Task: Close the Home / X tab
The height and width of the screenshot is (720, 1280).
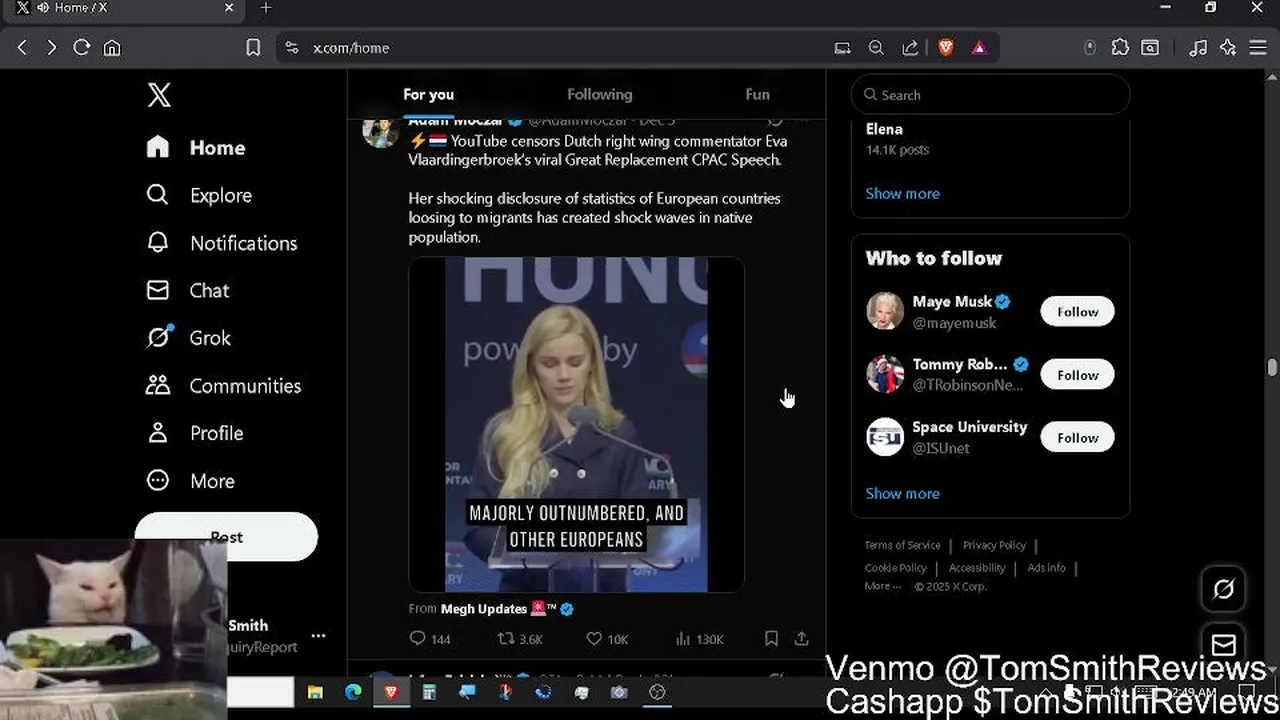Action: click(x=229, y=8)
